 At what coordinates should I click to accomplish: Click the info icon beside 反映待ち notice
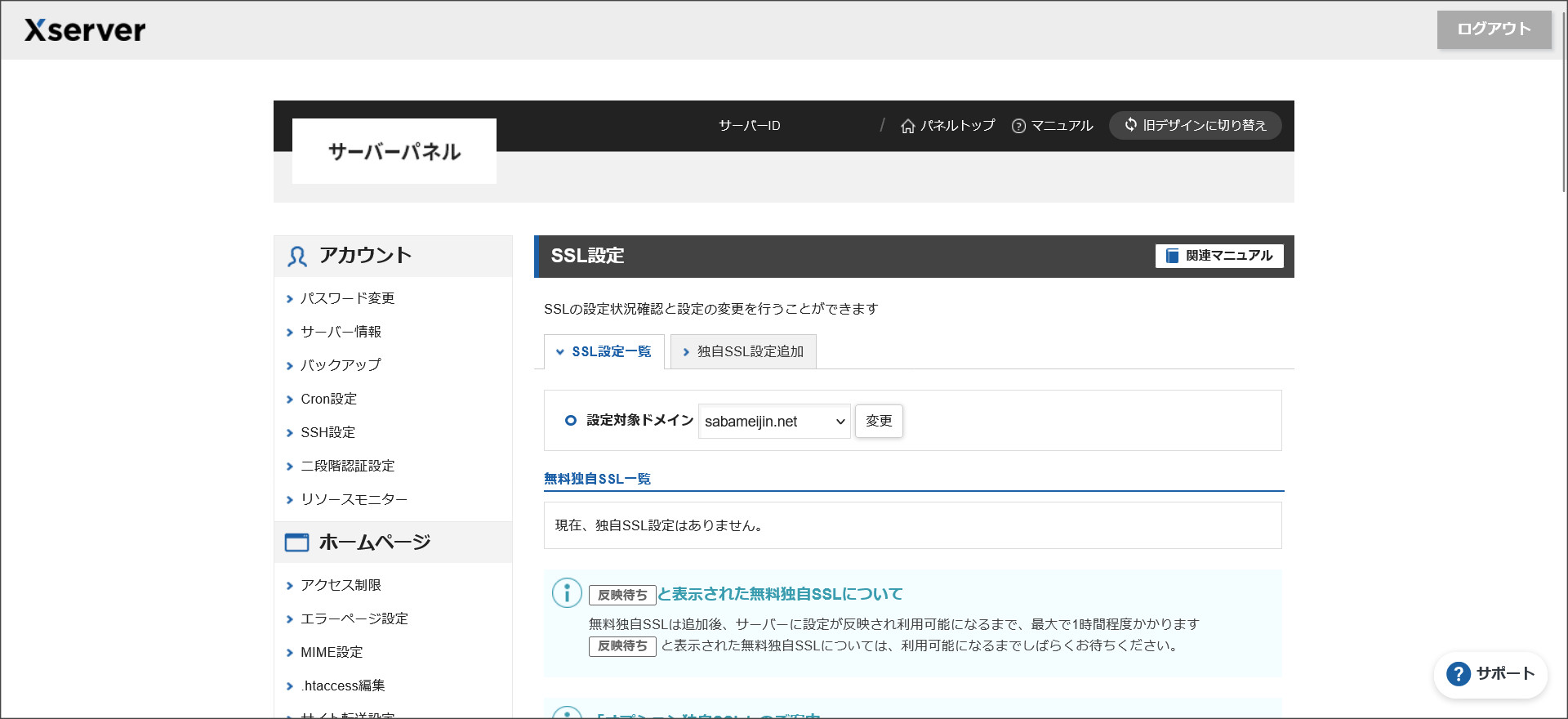coord(567,593)
